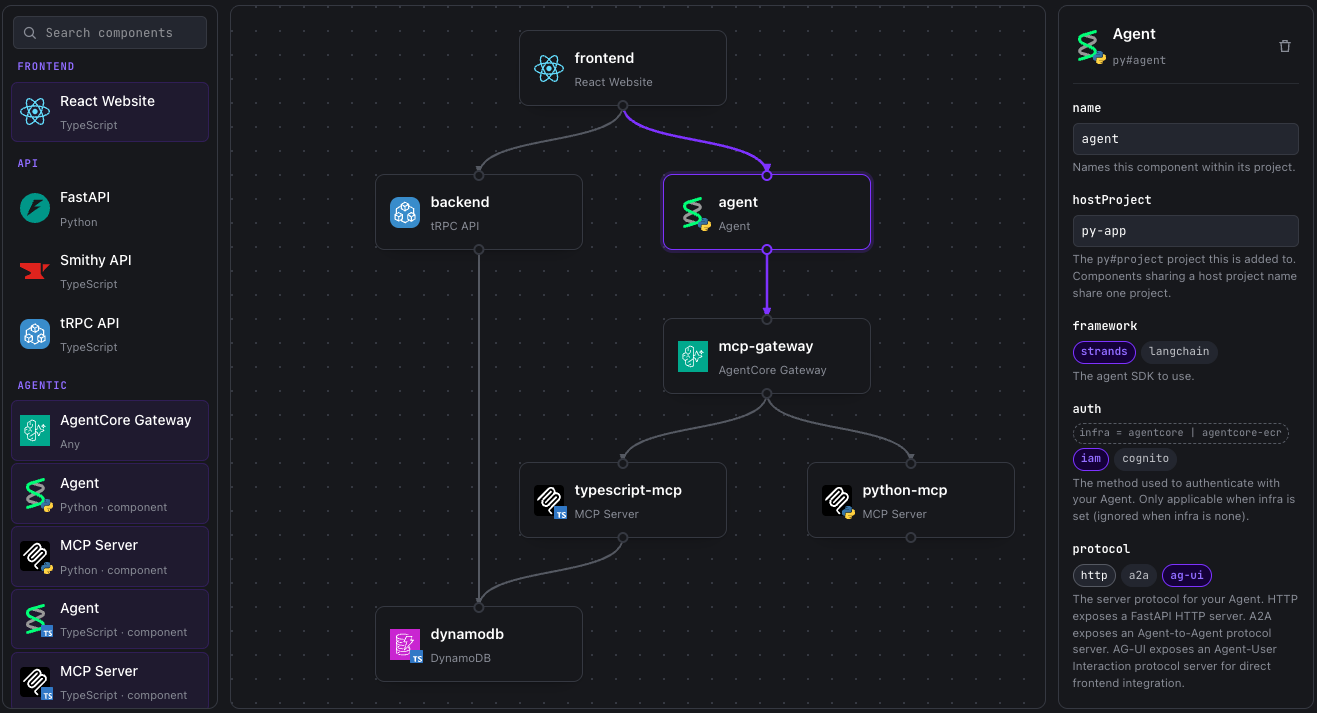Click the FRONTEND category heading
Image resolution: width=1317 pixels, height=713 pixels.
click(46, 67)
